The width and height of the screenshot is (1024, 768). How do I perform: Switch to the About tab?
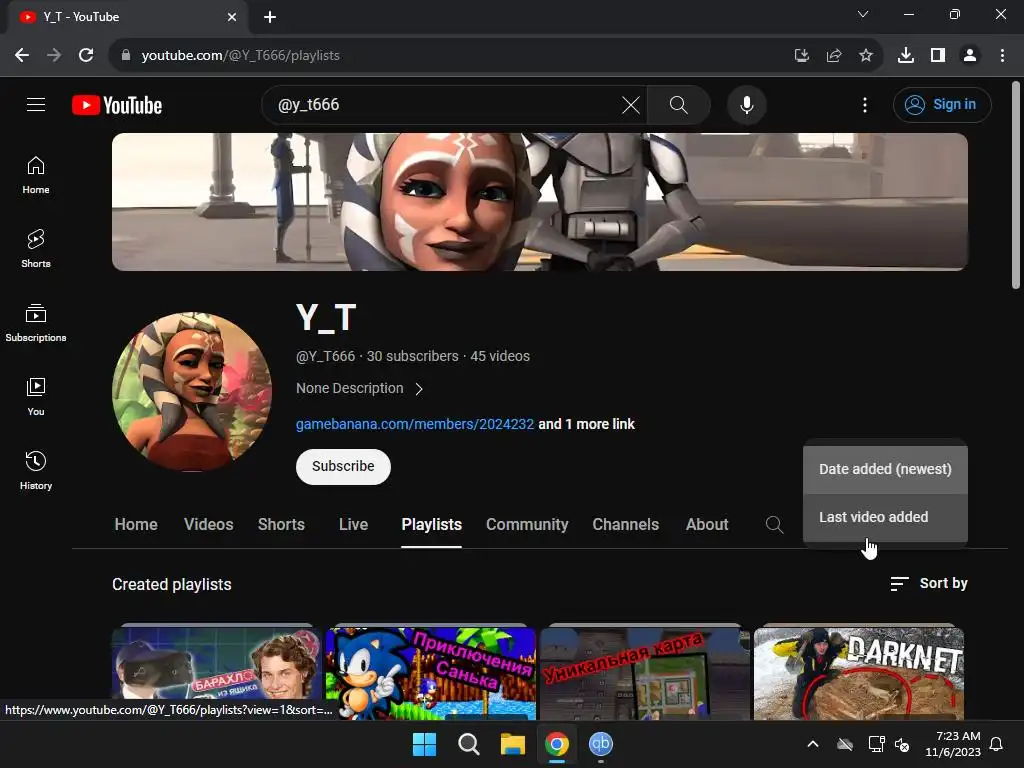(707, 524)
